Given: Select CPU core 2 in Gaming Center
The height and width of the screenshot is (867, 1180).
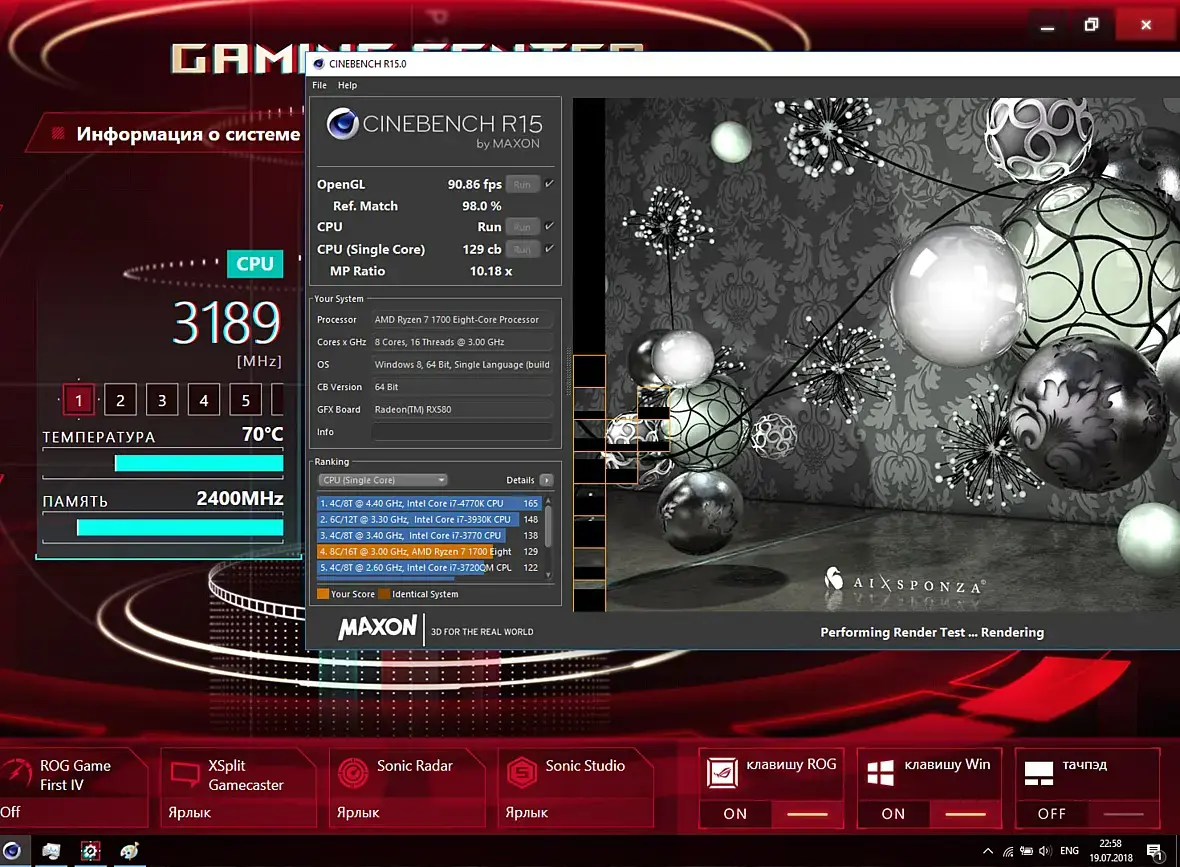Looking at the screenshot, I should (120, 400).
